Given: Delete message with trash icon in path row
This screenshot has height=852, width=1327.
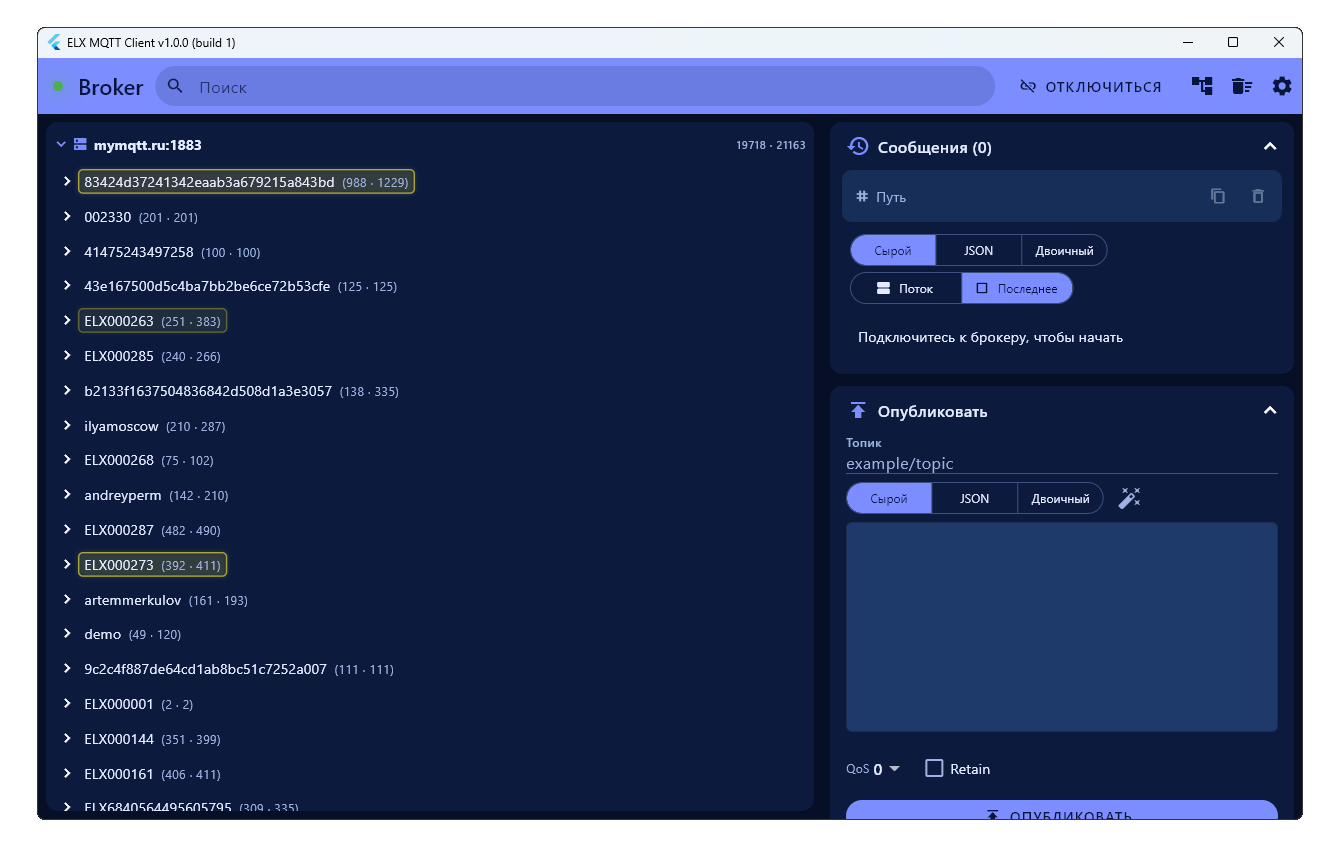Looking at the screenshot, I should coord(1258,196).
